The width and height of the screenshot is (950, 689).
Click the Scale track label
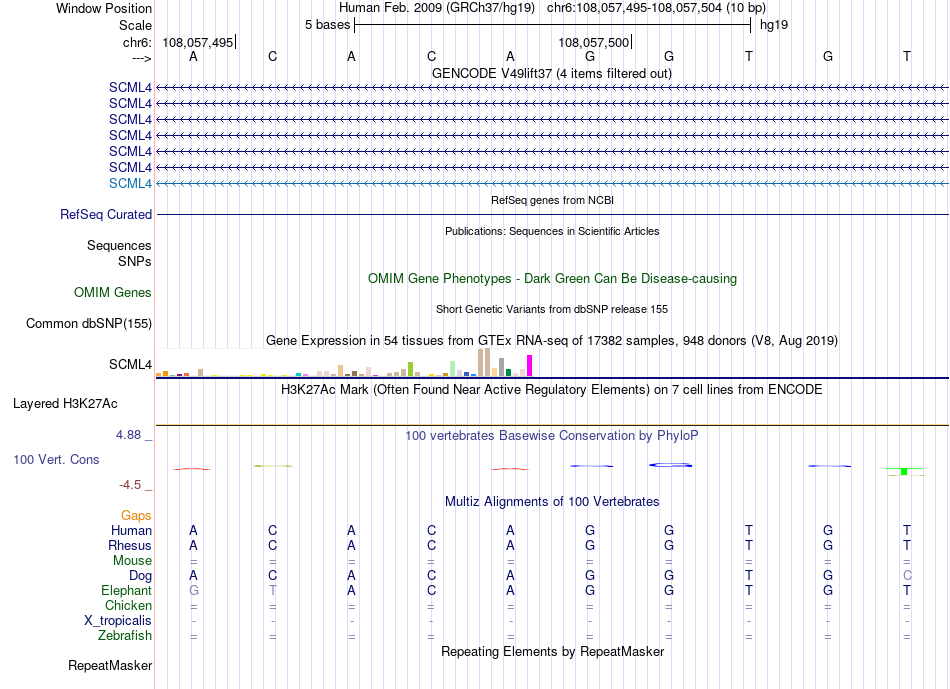(135, 25)
